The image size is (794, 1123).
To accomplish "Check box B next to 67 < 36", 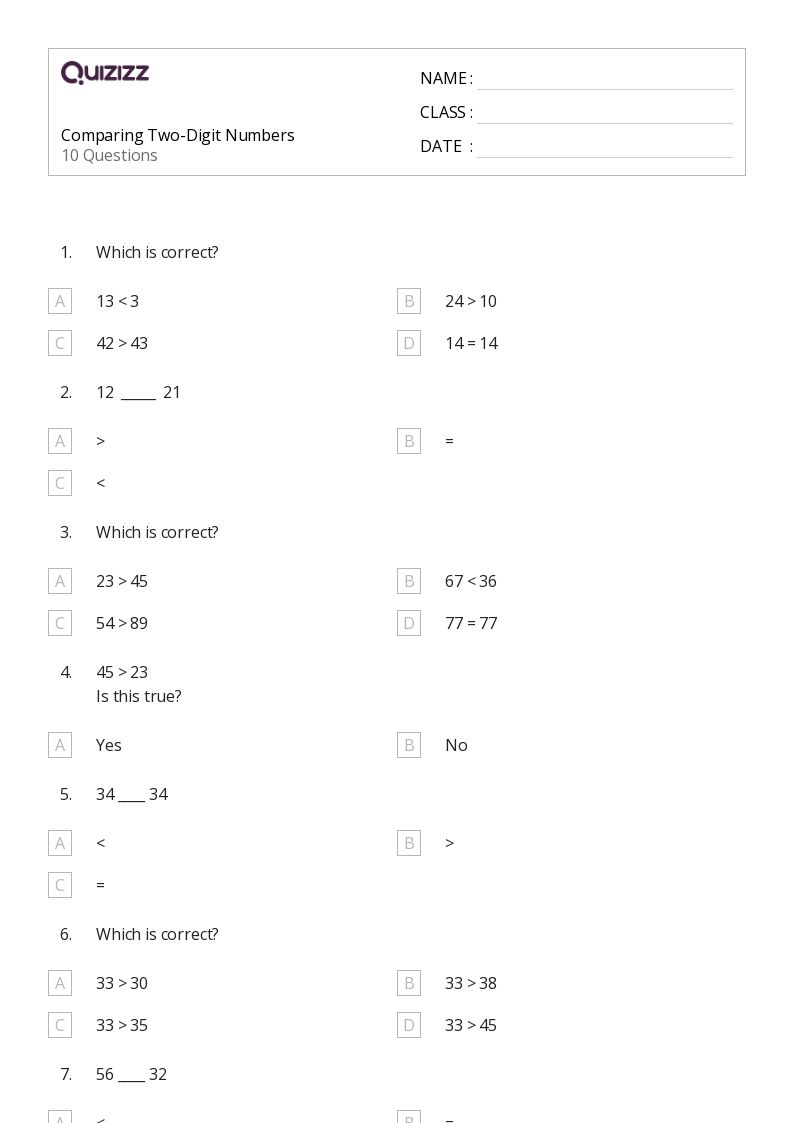I will coord(409,581).
